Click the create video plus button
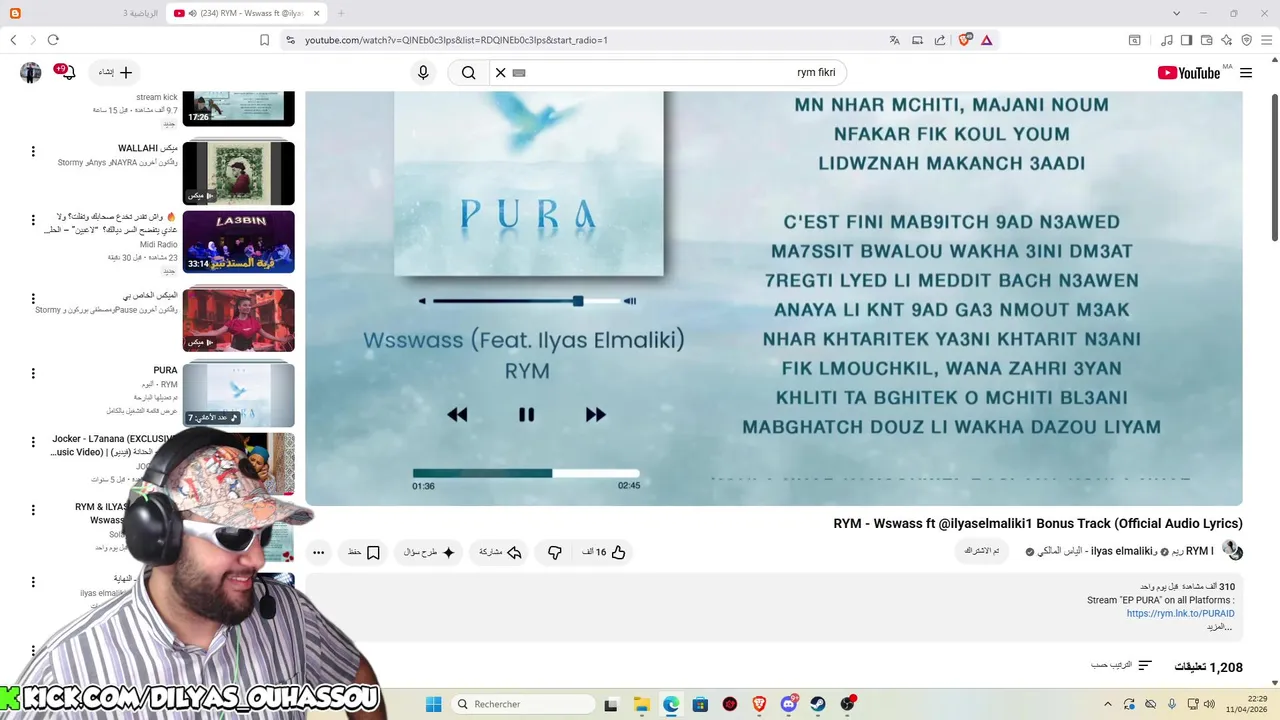The image size is (1280, 720). click(115, 72)
